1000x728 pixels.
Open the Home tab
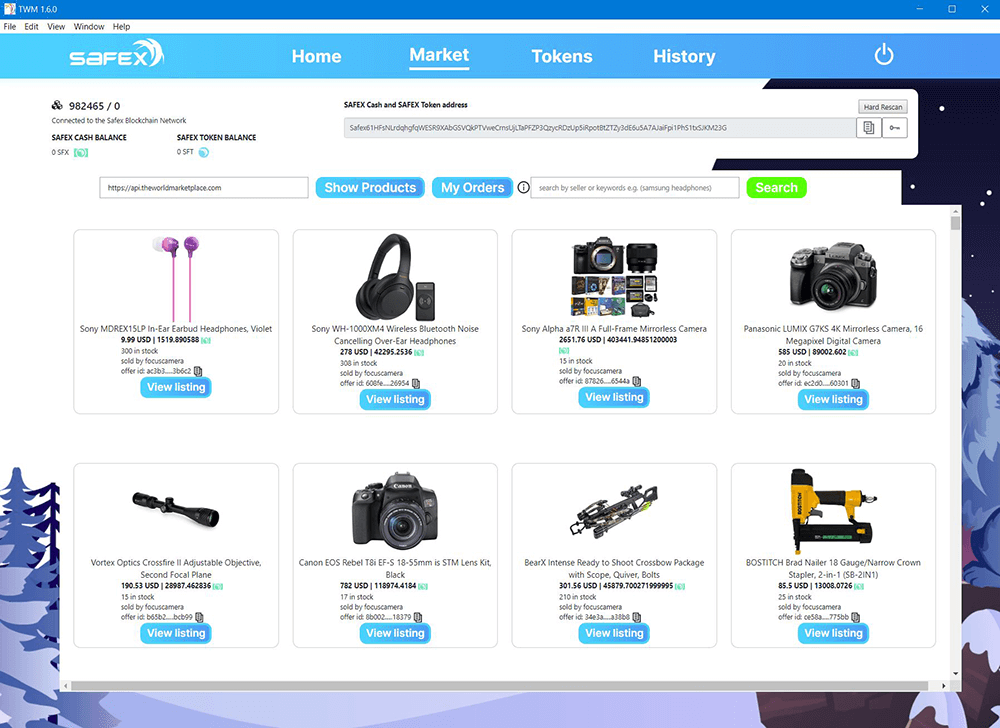(x=316, y=56)
